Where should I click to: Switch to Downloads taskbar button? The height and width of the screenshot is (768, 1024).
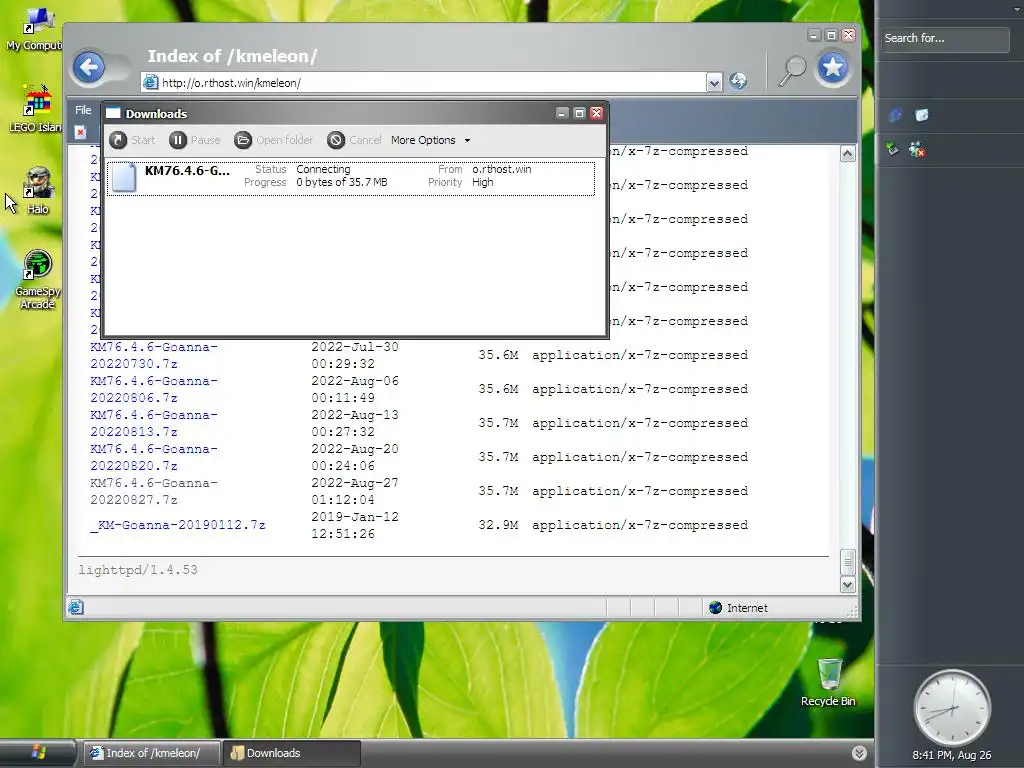point(291,753)
